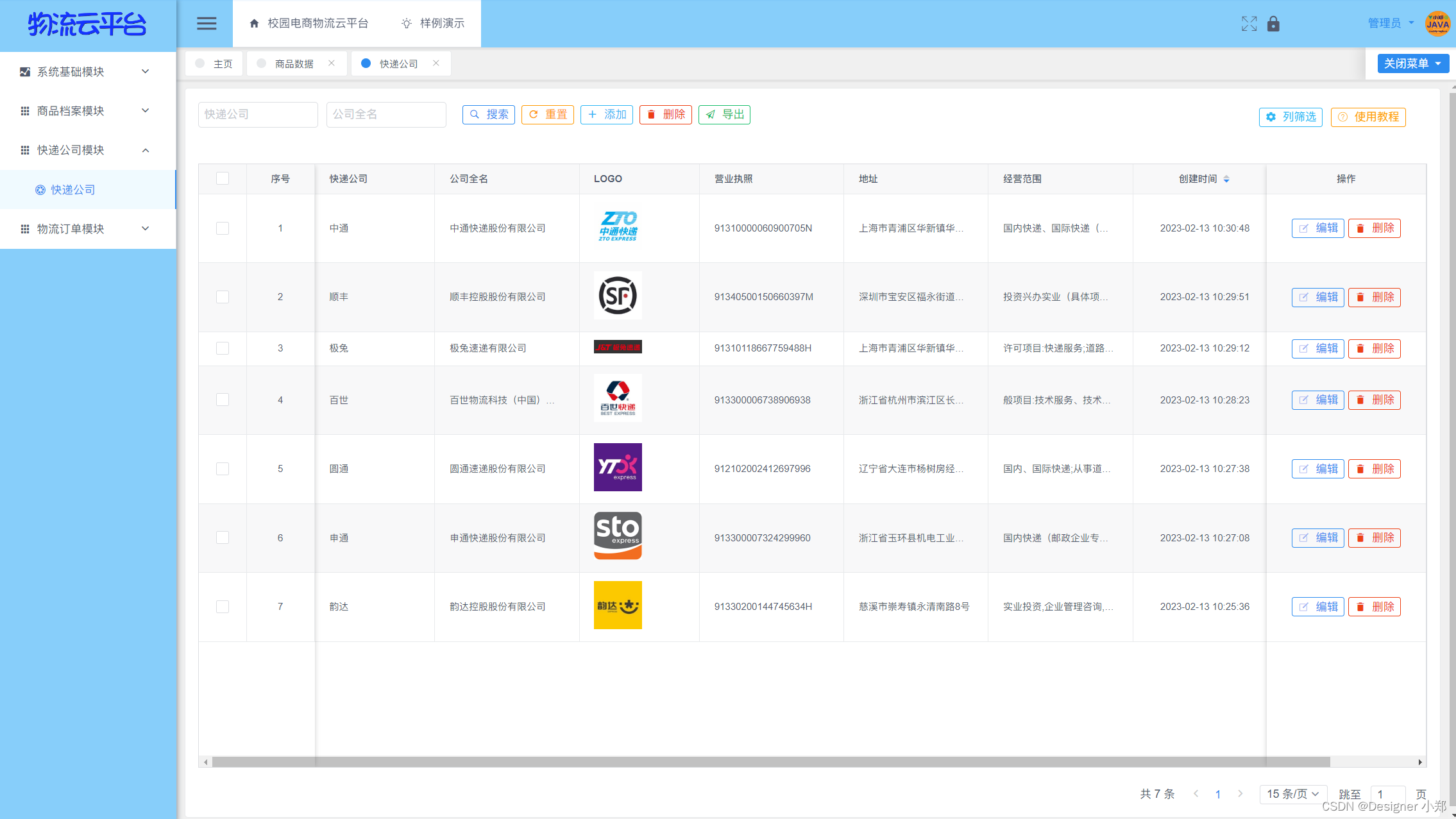Click the 顺丰 SF logo thumbnail

618,296
